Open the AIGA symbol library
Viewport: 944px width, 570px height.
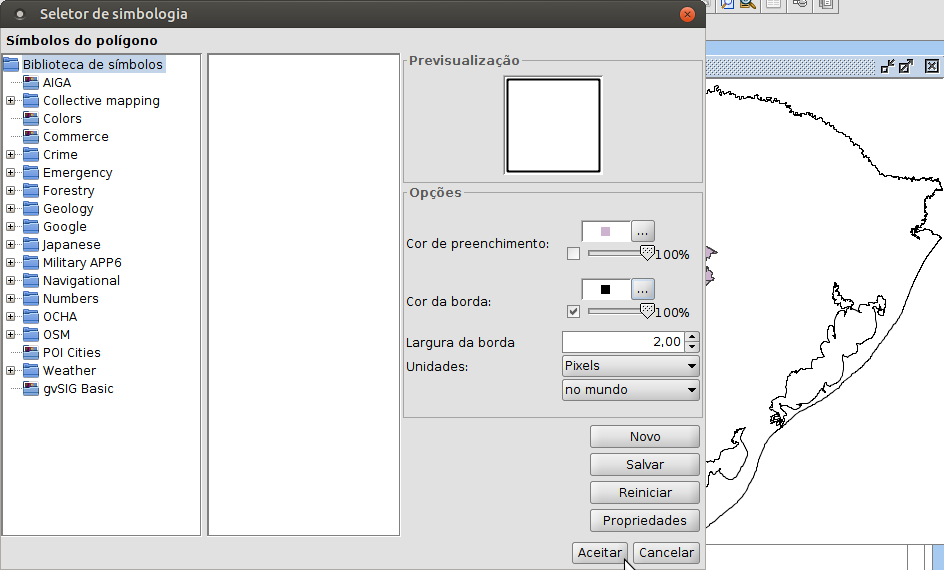56,83
